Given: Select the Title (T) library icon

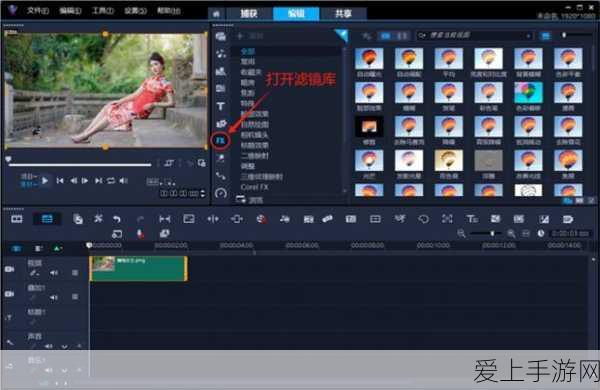Looking at the screenshot, I should click(221, 106).
